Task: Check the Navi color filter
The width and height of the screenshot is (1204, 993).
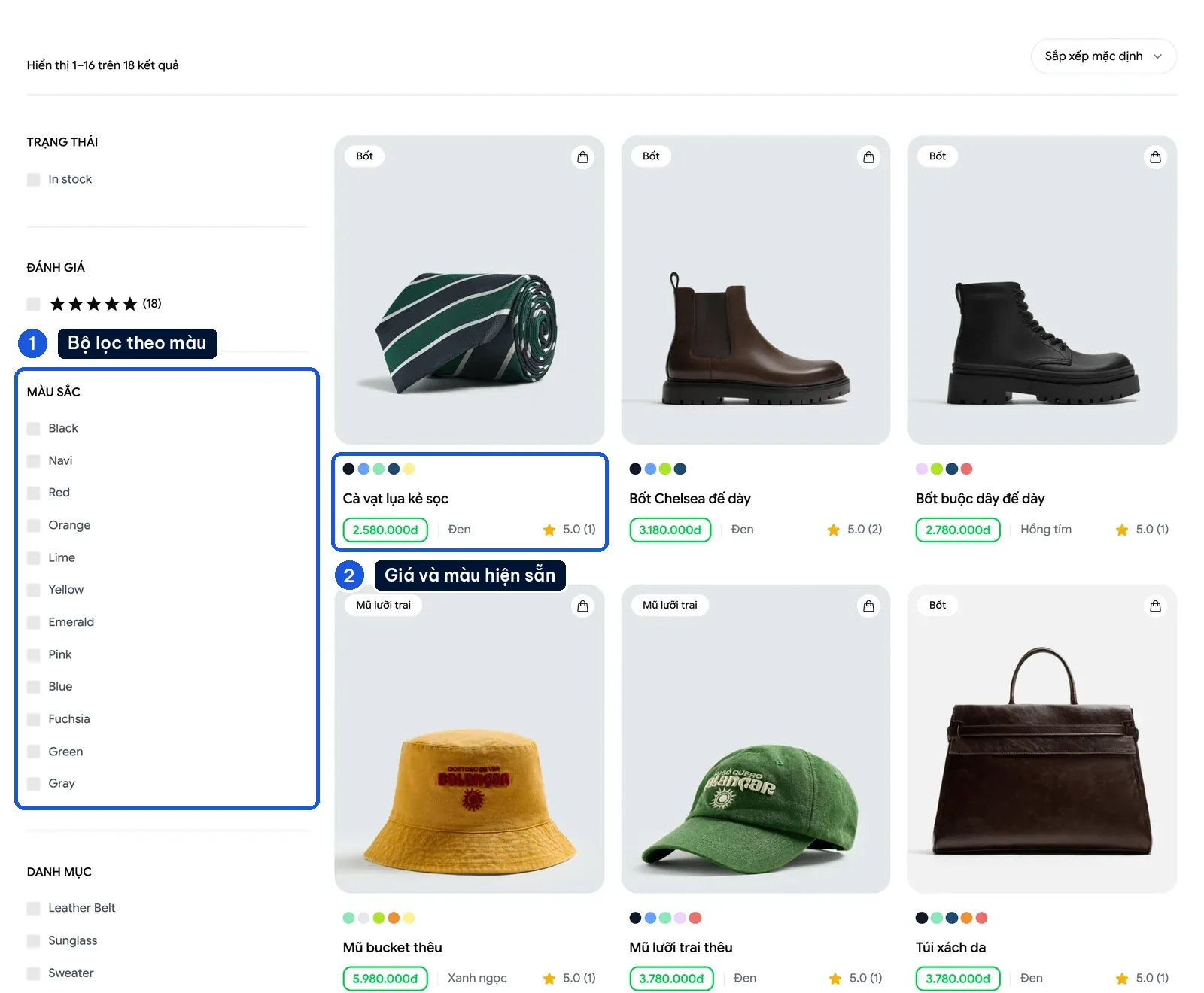Action: (34, 461)
